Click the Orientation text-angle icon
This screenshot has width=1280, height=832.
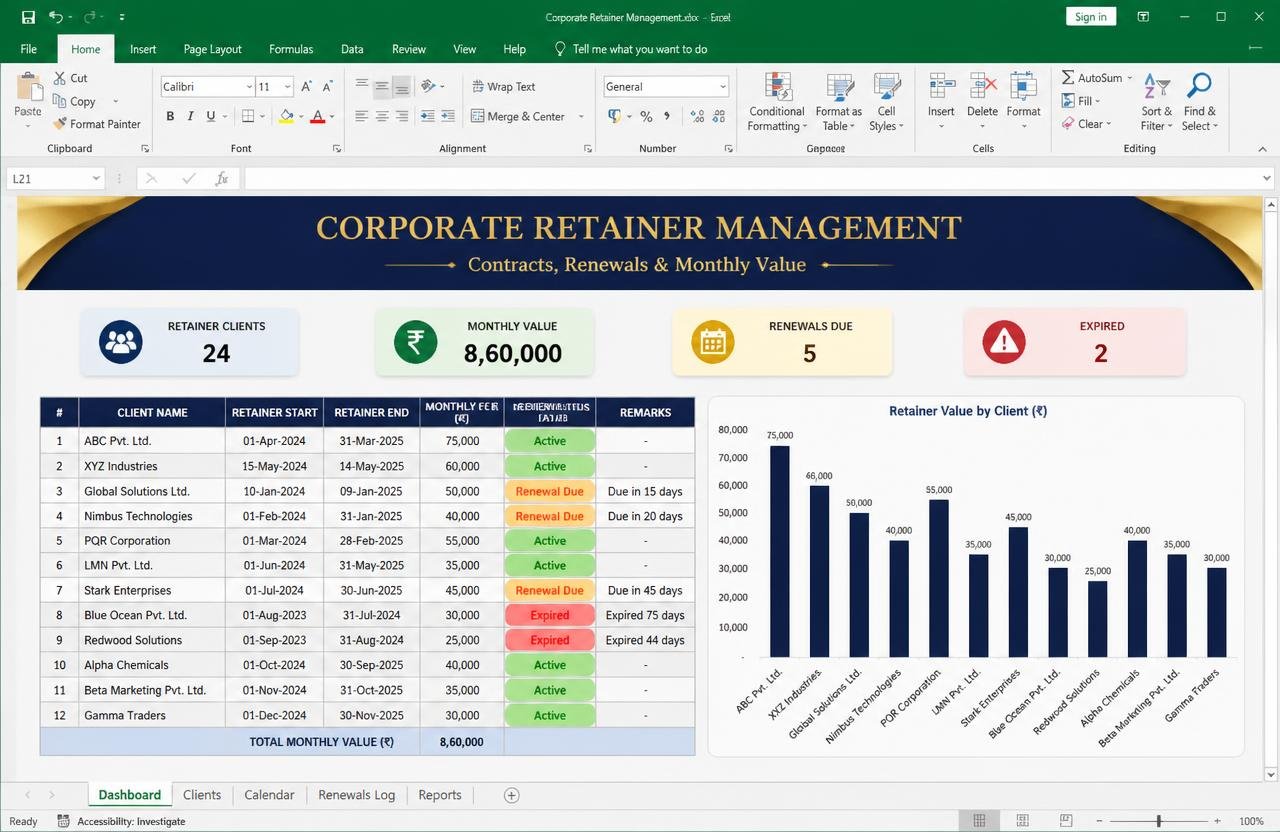(428, 87)
